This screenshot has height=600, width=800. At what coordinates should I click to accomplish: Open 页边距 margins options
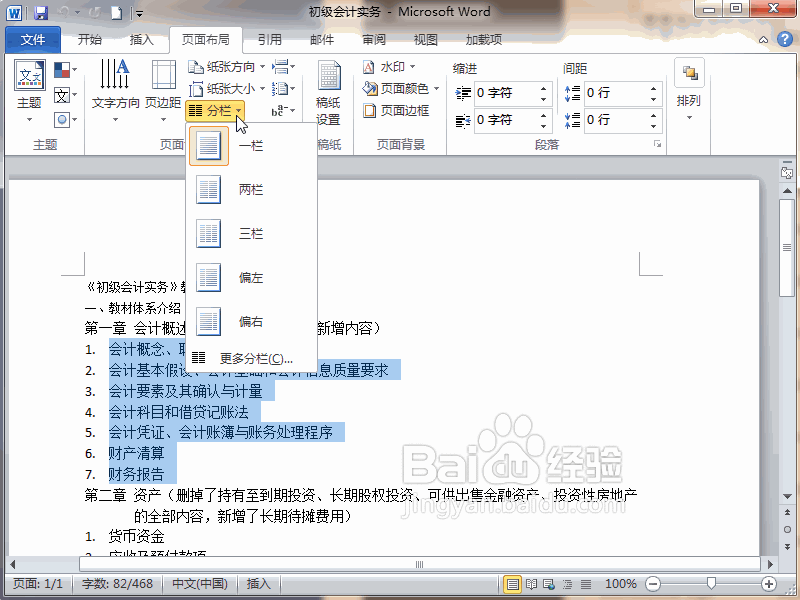[x=163, y=92]
